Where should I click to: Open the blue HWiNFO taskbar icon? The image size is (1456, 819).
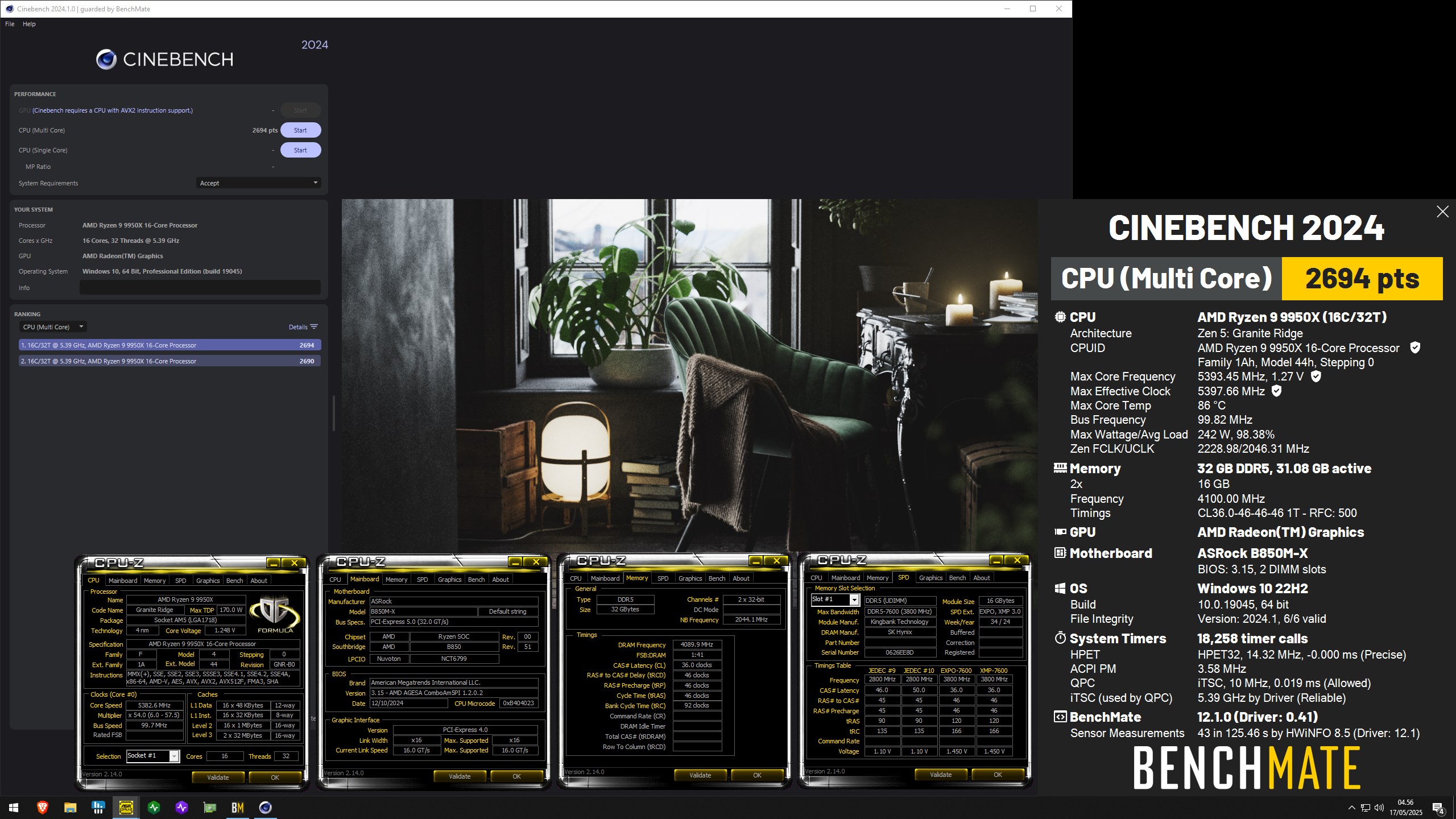98,807
